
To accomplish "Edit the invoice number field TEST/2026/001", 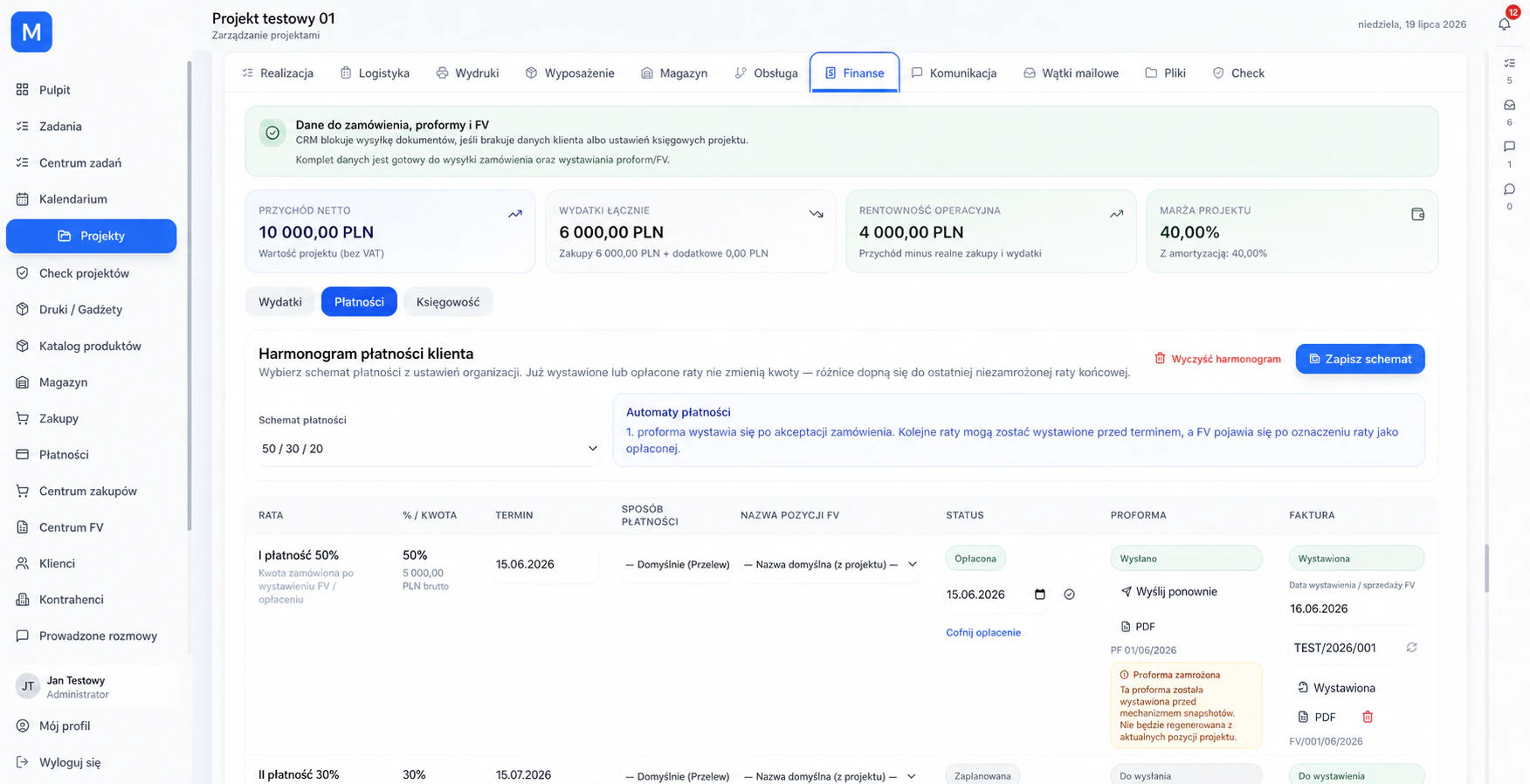I will [x=1344, y=648].
